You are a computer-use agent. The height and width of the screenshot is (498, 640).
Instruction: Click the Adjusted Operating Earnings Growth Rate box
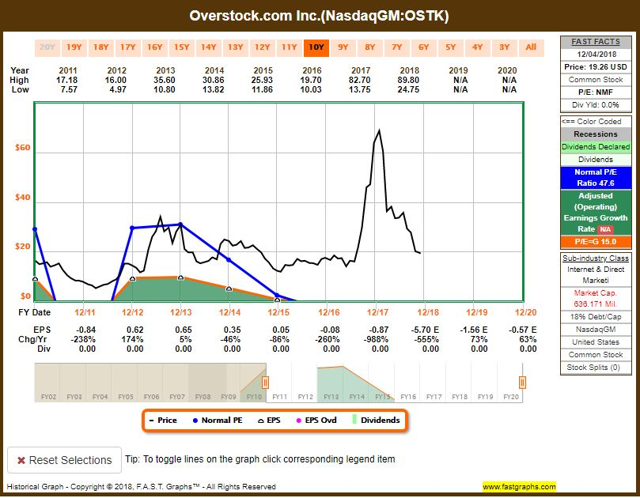point(596,213)
